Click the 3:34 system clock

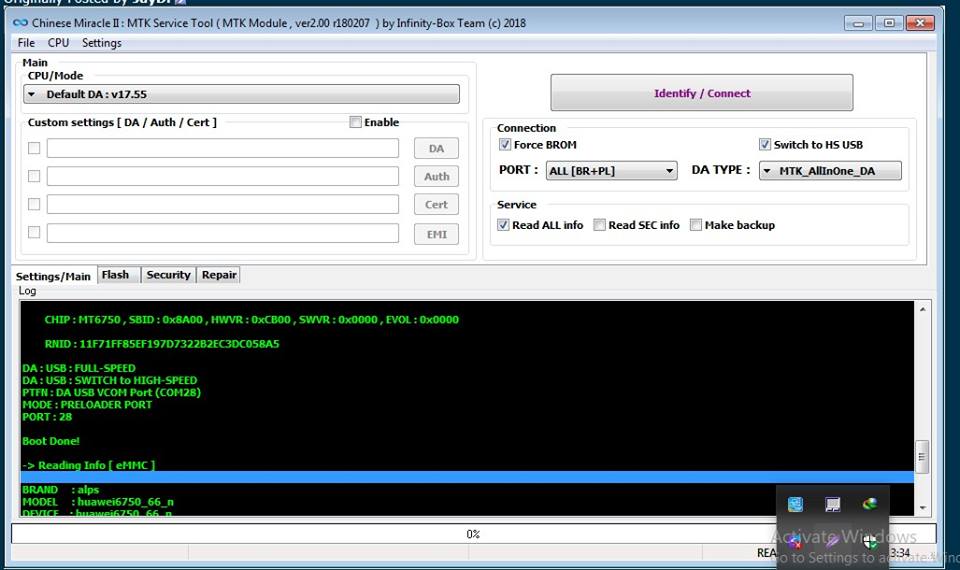[x=900, y=553]
